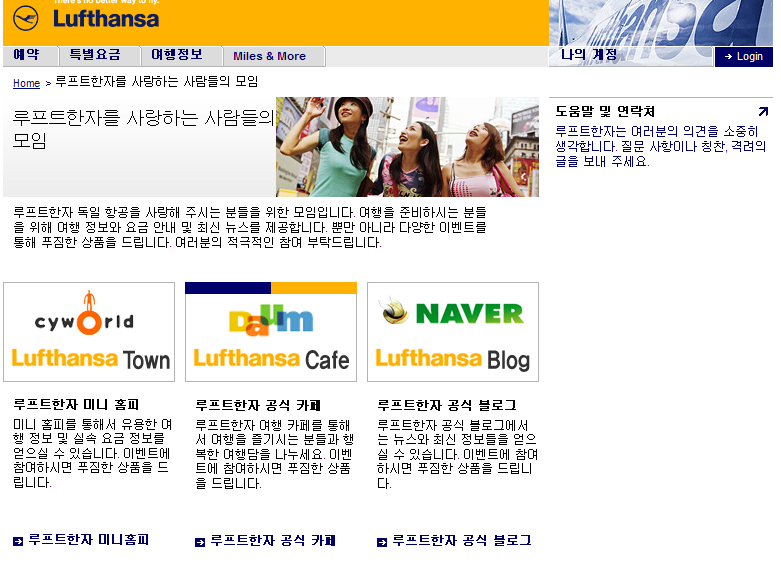This screenshot has height=562, width=781.
Task: Click the 공식 블로그 description paragraph
Action: pos(457,454)
